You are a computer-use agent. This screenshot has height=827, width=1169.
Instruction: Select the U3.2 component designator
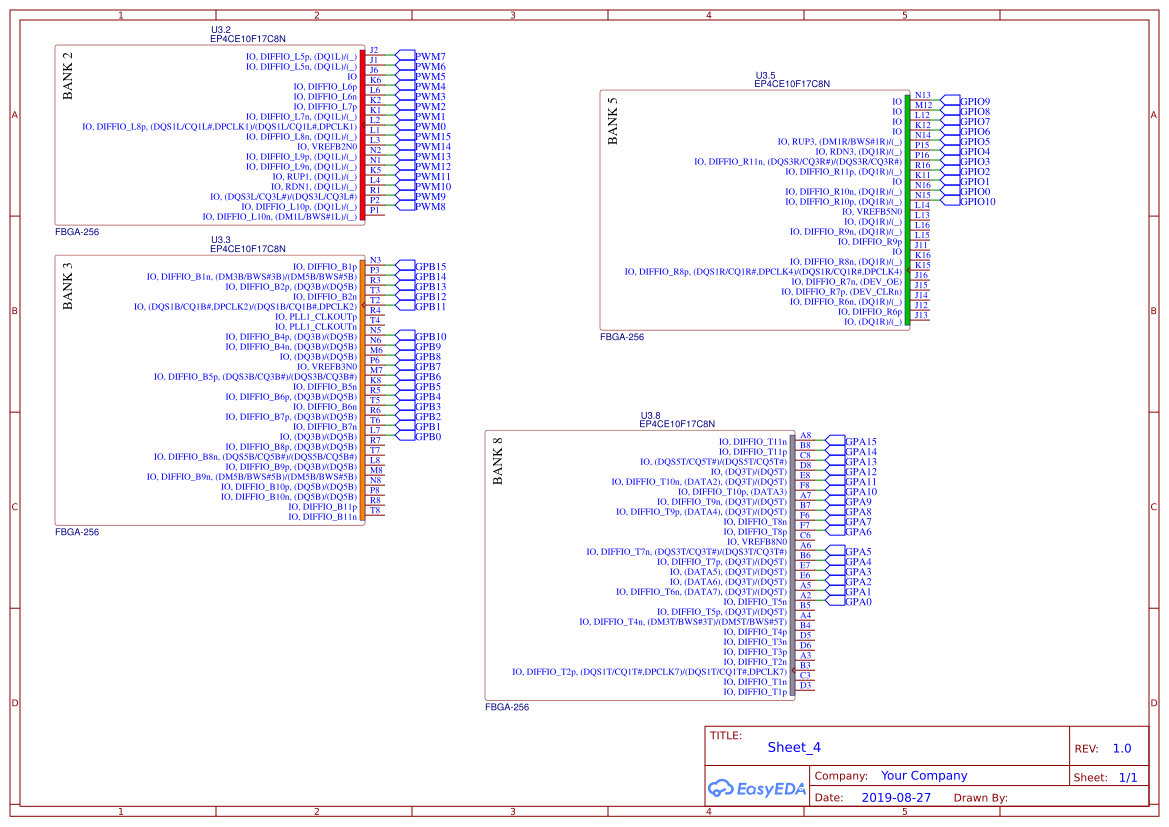[221, 30]
